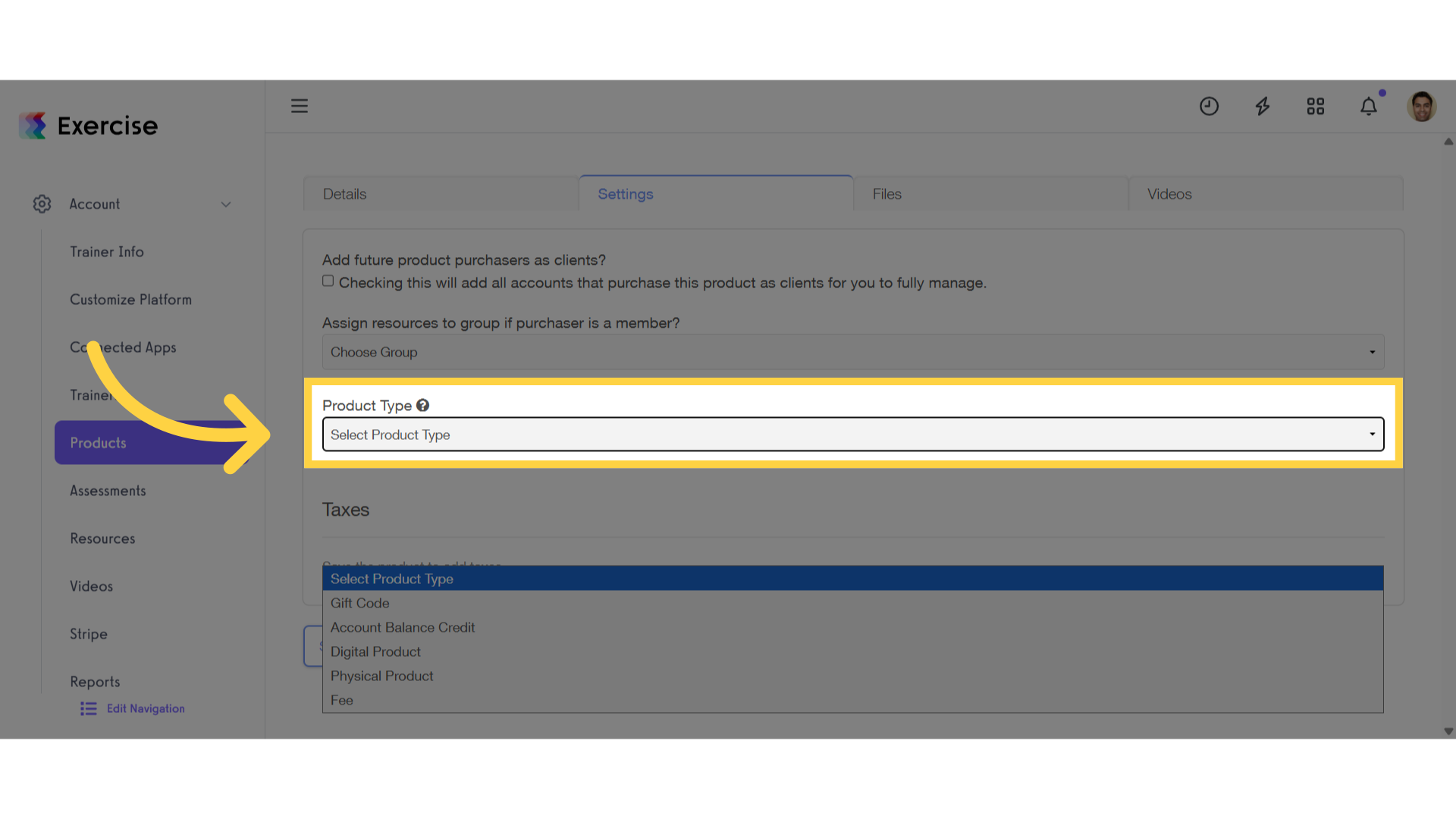Switch to the Files tab

pyautogui.click(x=991, y=194)
